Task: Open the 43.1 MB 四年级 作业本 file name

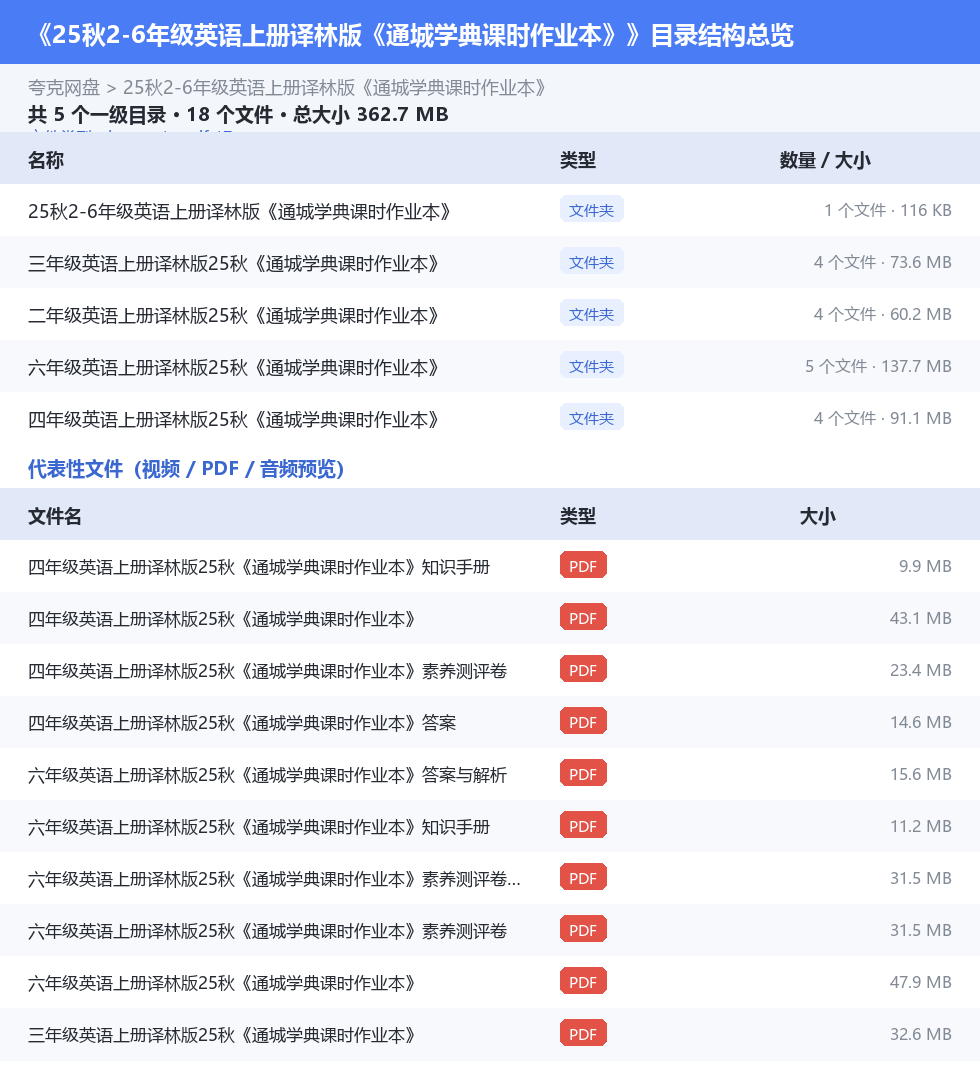Action: [223, 619]
